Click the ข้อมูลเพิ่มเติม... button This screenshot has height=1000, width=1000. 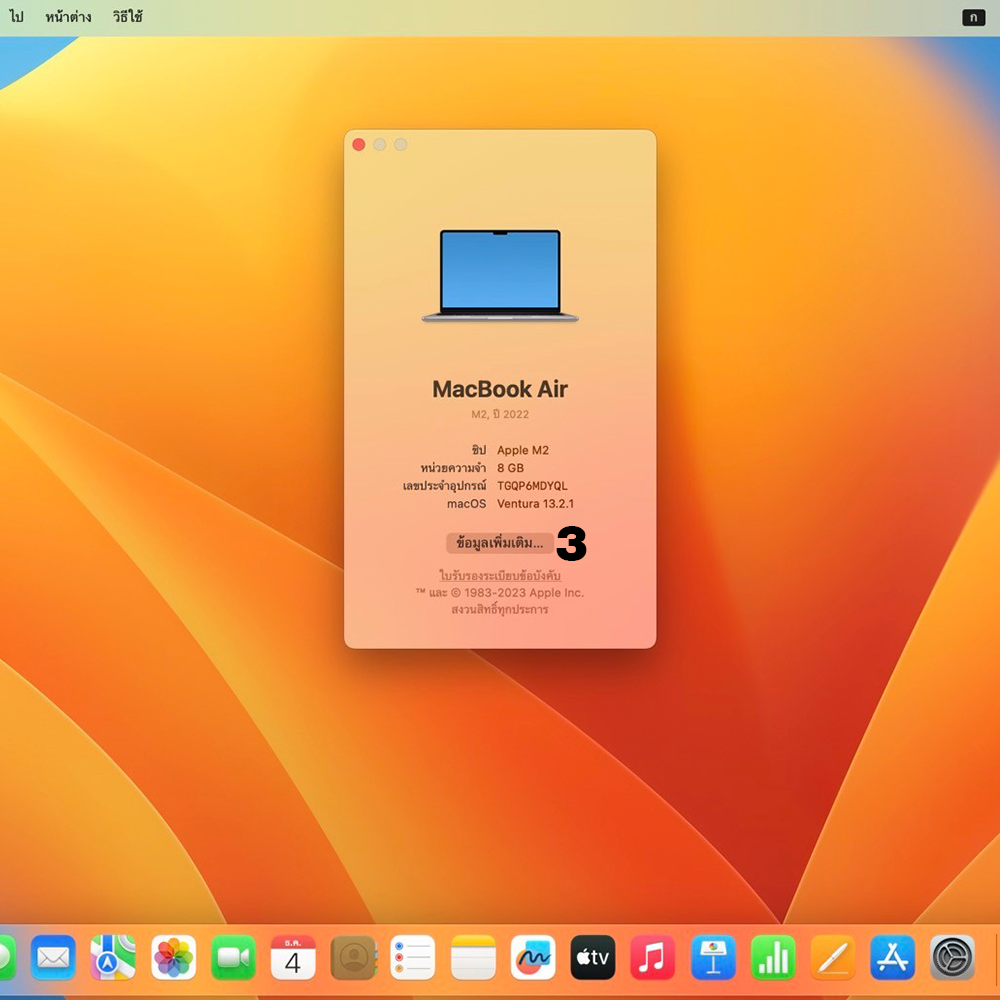(499, 543)
